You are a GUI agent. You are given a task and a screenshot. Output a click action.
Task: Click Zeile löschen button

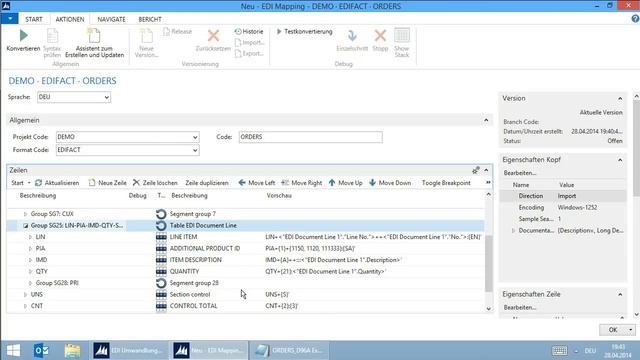coord(155,183)
